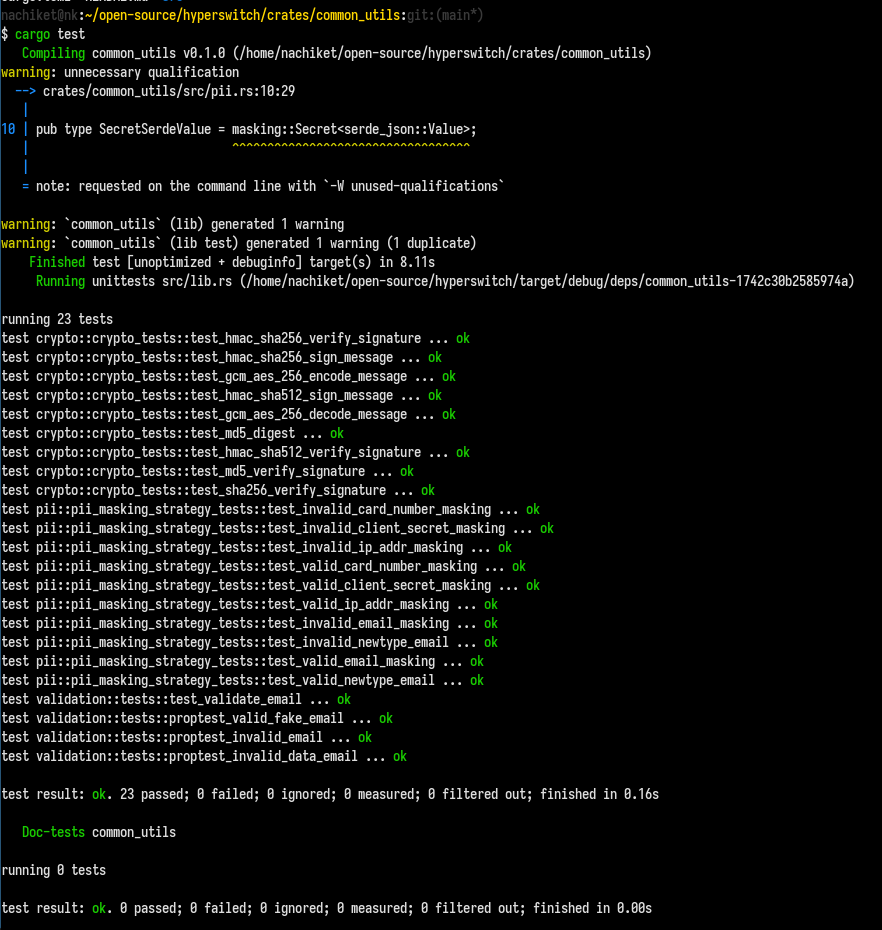The image size is (882, 930).
Task: Click the 'git:(main*)' branch indicator
Action: (x=445, y=15)
